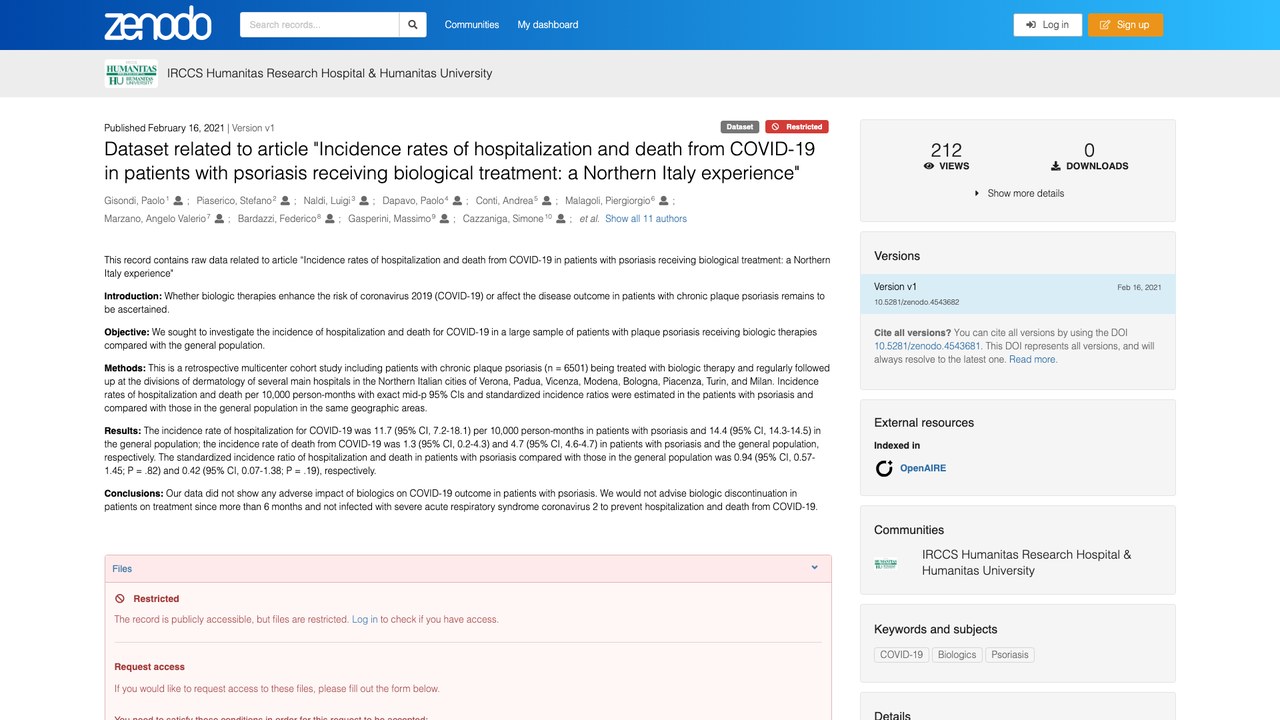Click the Biologics keyword tag
This screenshot has height=720, width=1280.
tap(956, 655)
